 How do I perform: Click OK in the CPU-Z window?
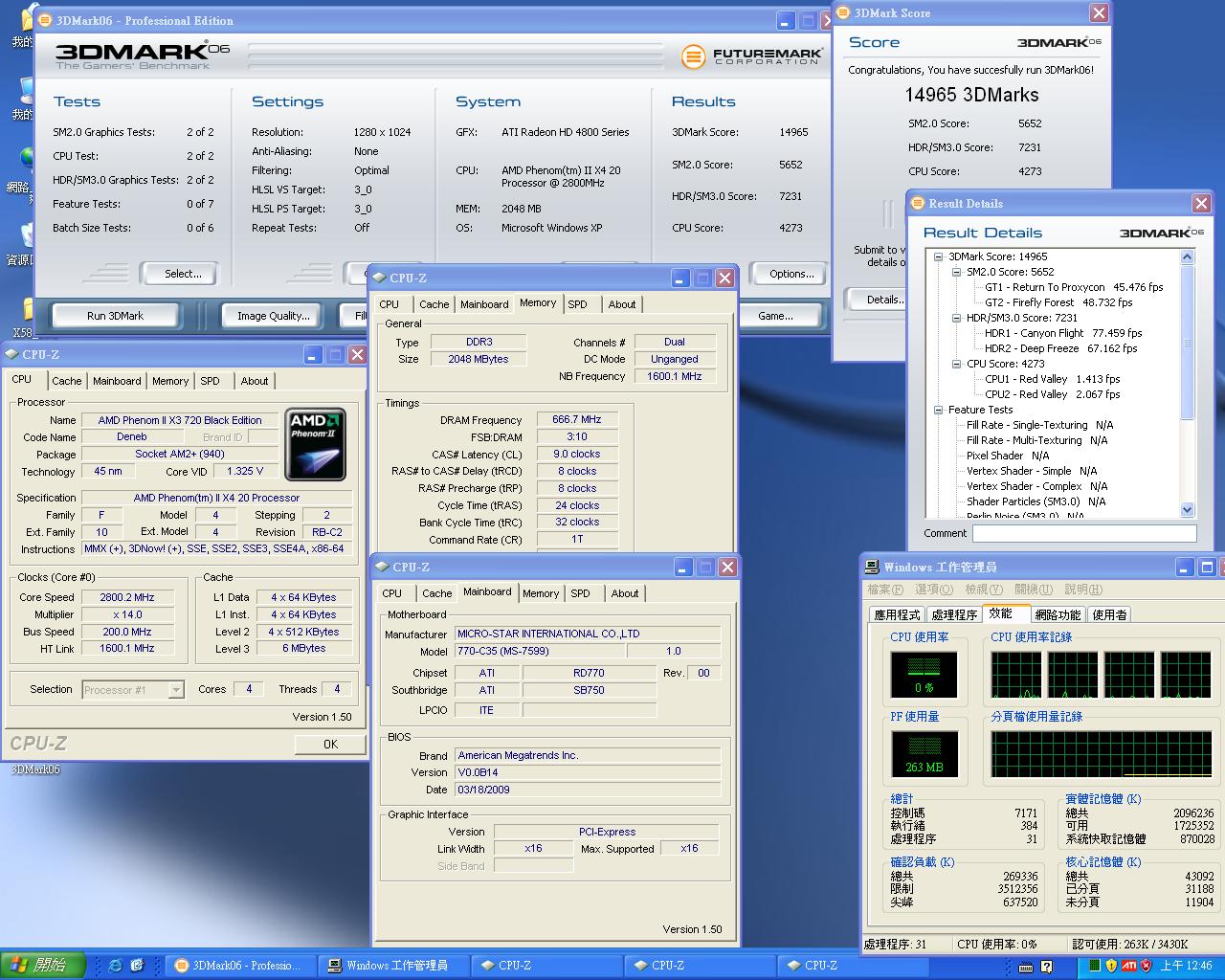tap(330, 744)
